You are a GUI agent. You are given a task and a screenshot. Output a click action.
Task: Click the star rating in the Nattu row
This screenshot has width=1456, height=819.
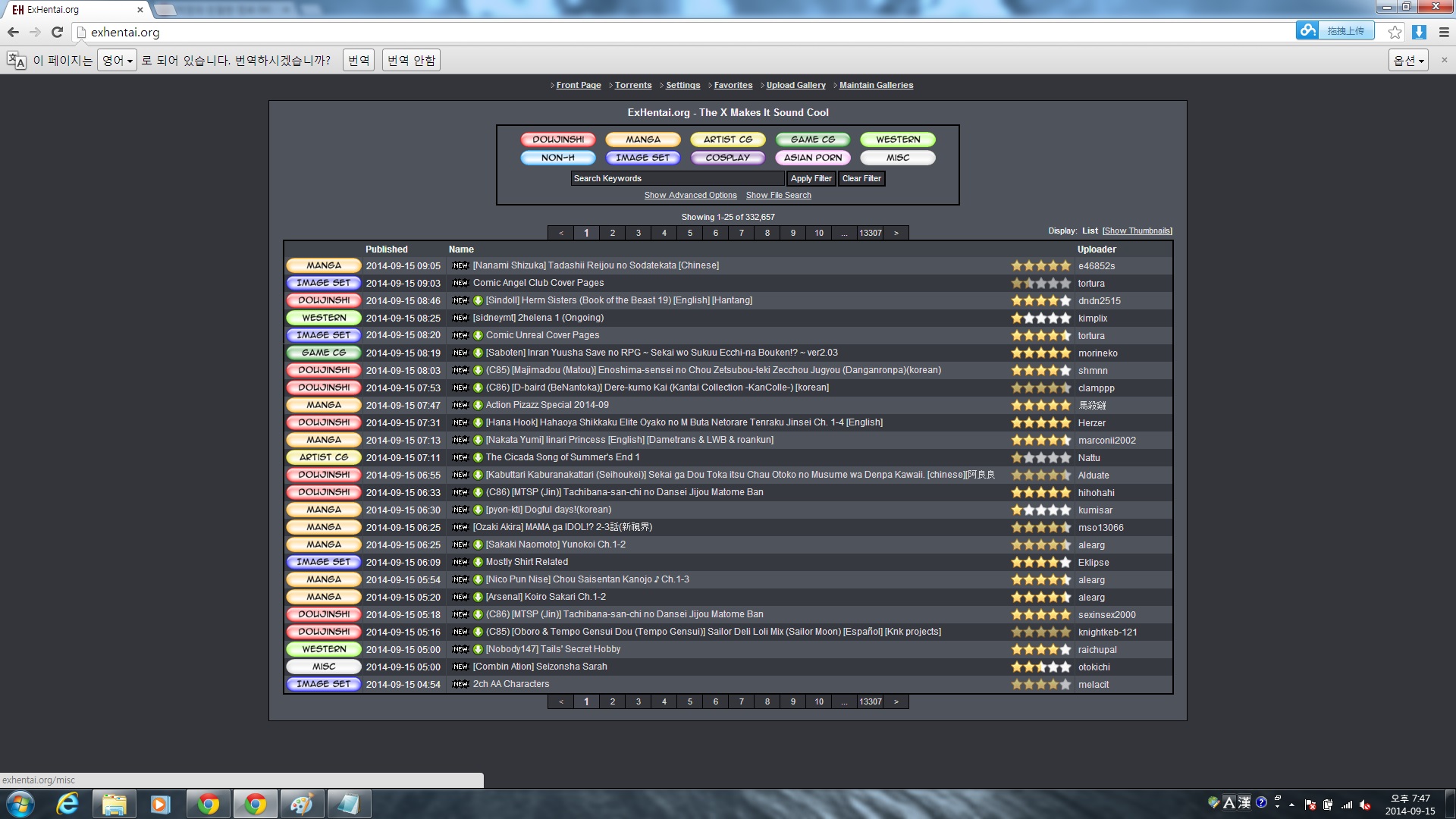pyautogui.click(x=1041, y=458)
